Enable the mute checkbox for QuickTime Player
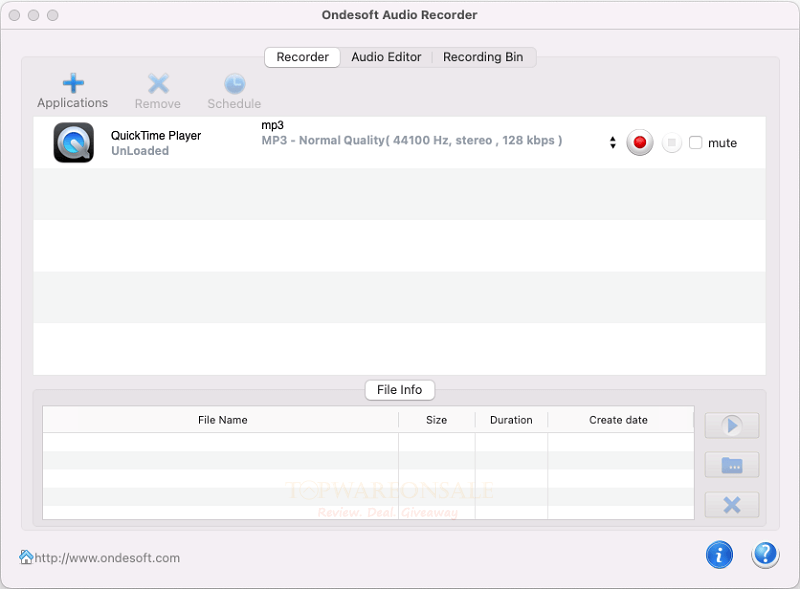Image resolution: width=800 pixels, height=589 pixels. pos(695,142)
